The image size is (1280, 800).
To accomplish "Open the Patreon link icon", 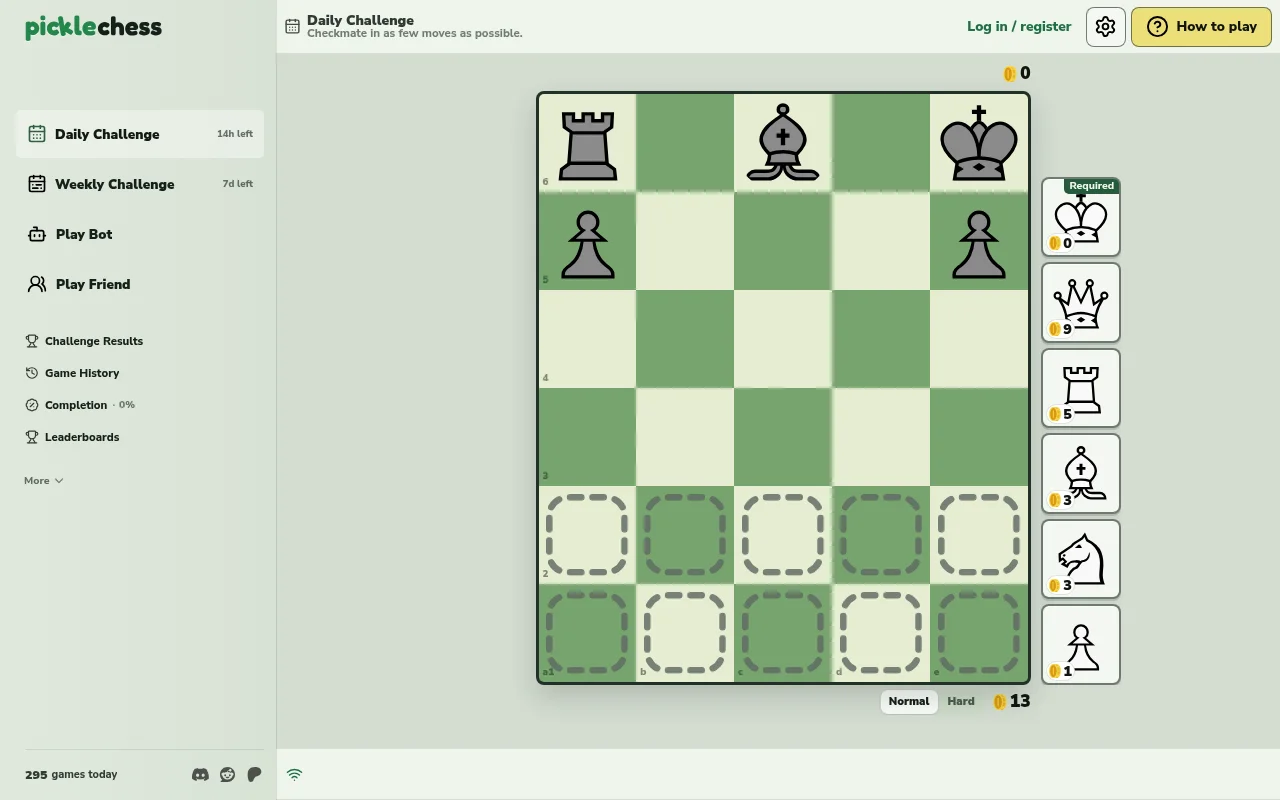I will coord(254,774).
